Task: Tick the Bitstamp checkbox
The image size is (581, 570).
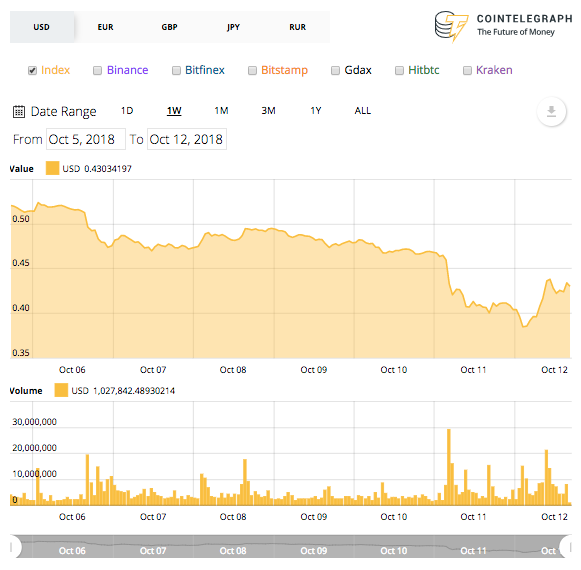Action: click(x=252, y=70)
